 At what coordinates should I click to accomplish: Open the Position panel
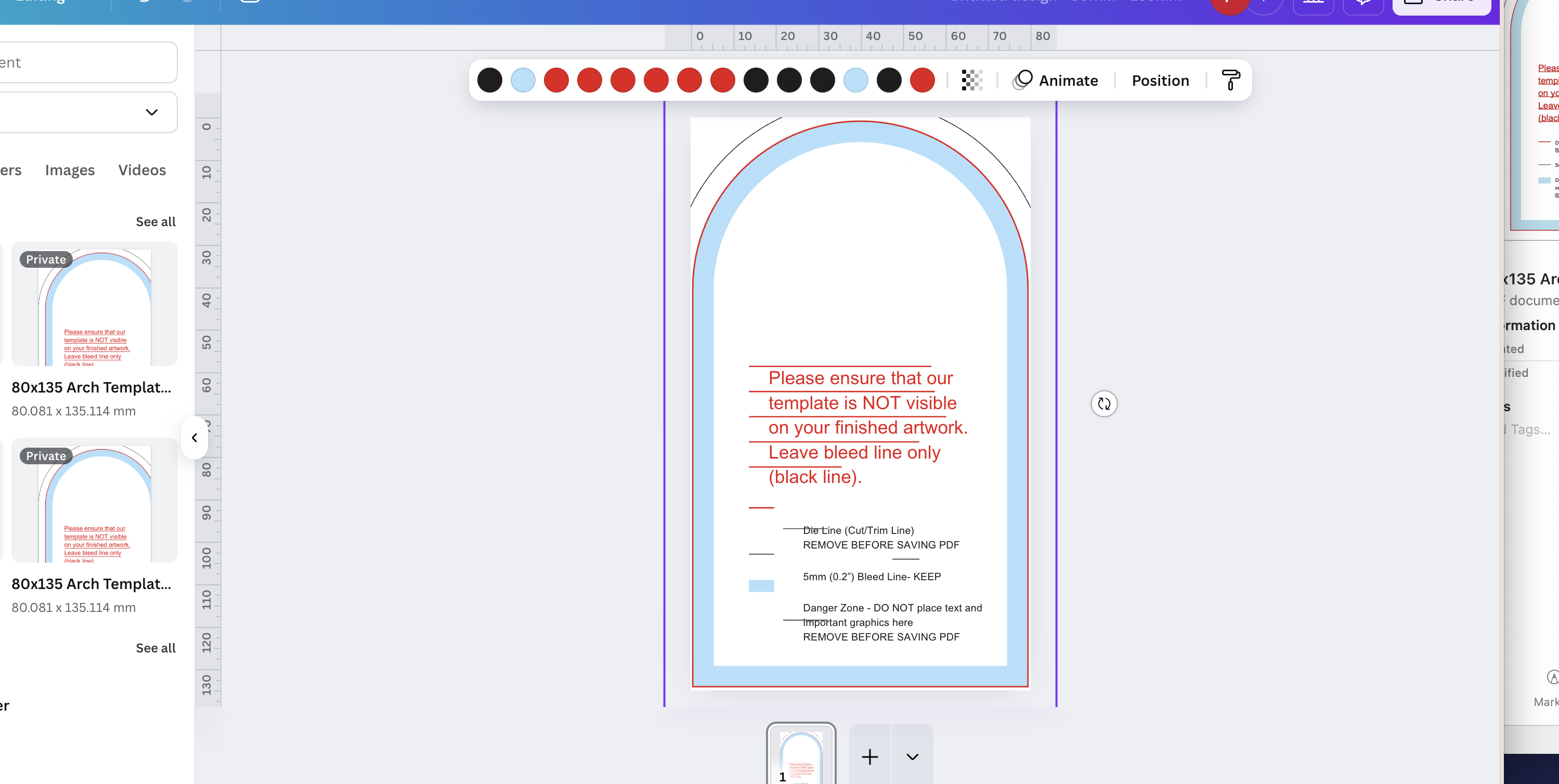1160,80
